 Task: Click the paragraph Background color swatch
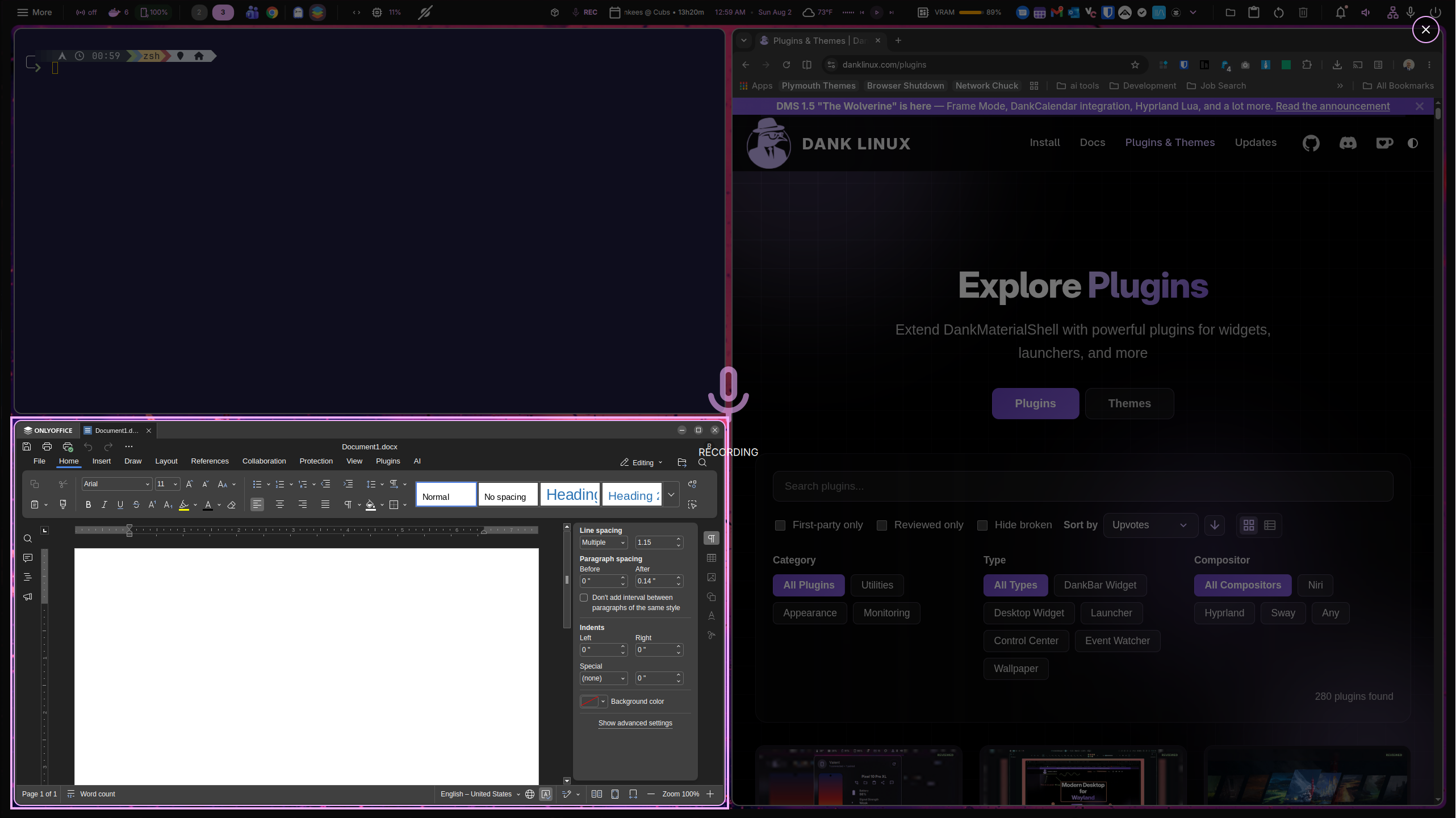589,702
